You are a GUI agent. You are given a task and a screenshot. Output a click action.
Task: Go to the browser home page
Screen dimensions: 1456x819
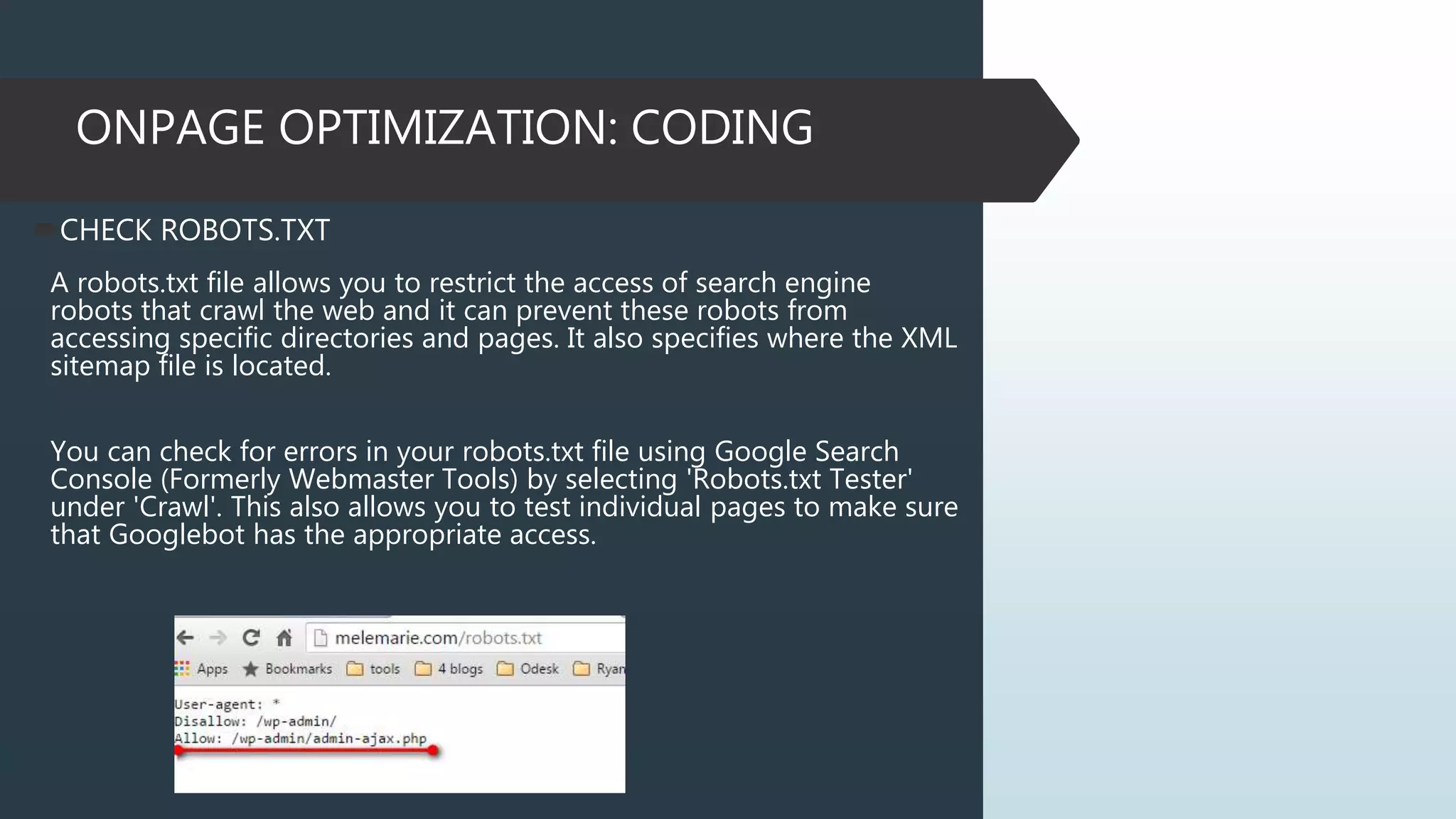(284, 638)
